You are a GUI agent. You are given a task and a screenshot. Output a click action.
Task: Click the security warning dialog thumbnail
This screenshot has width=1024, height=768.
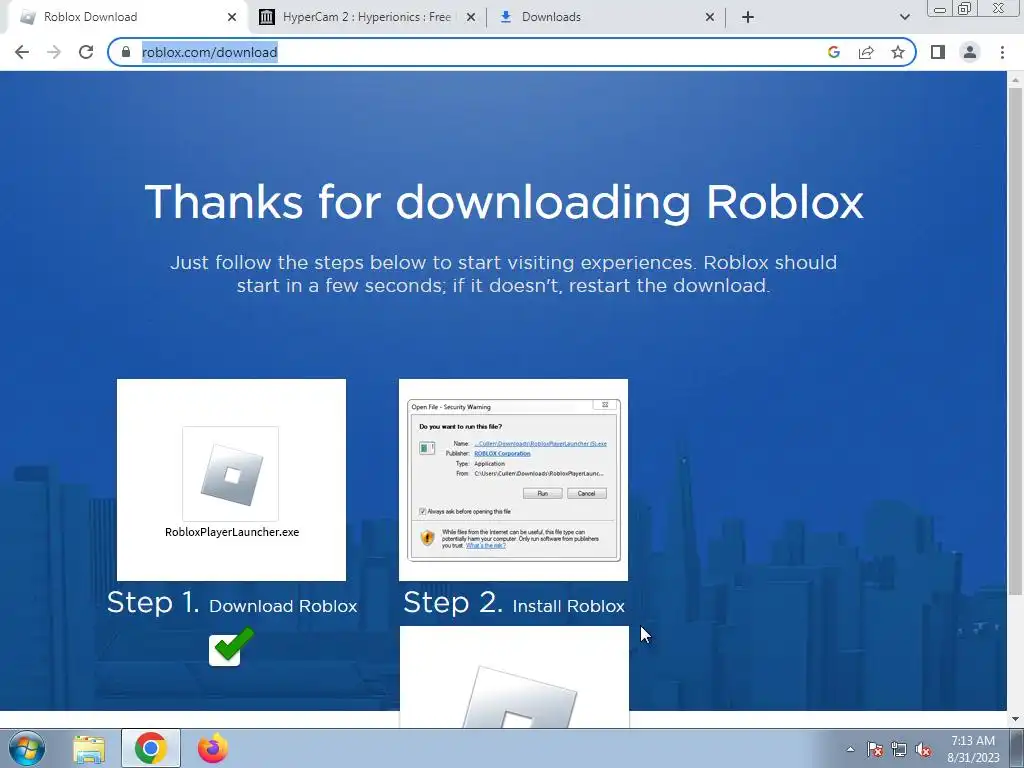(x=513, y=480)
